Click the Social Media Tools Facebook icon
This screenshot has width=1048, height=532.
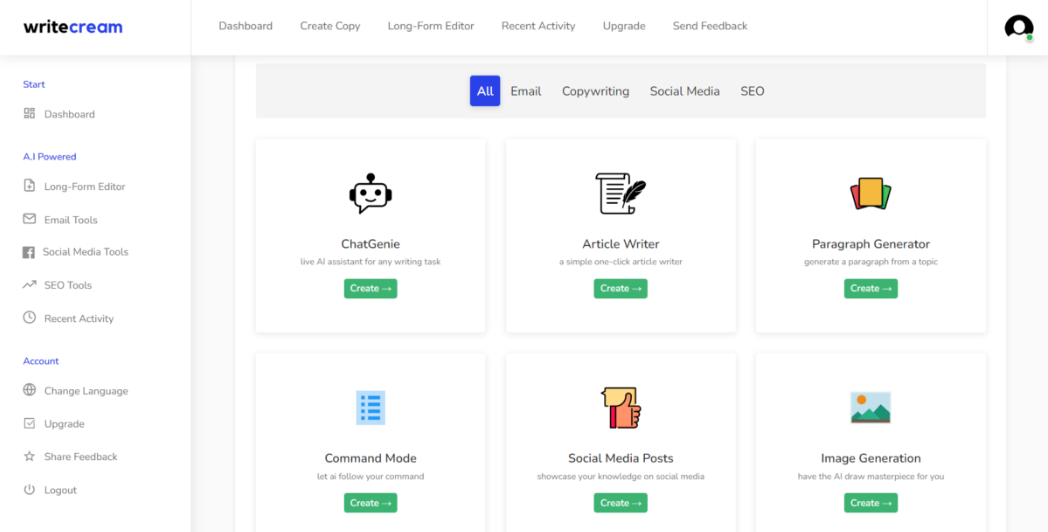(29, 252)
